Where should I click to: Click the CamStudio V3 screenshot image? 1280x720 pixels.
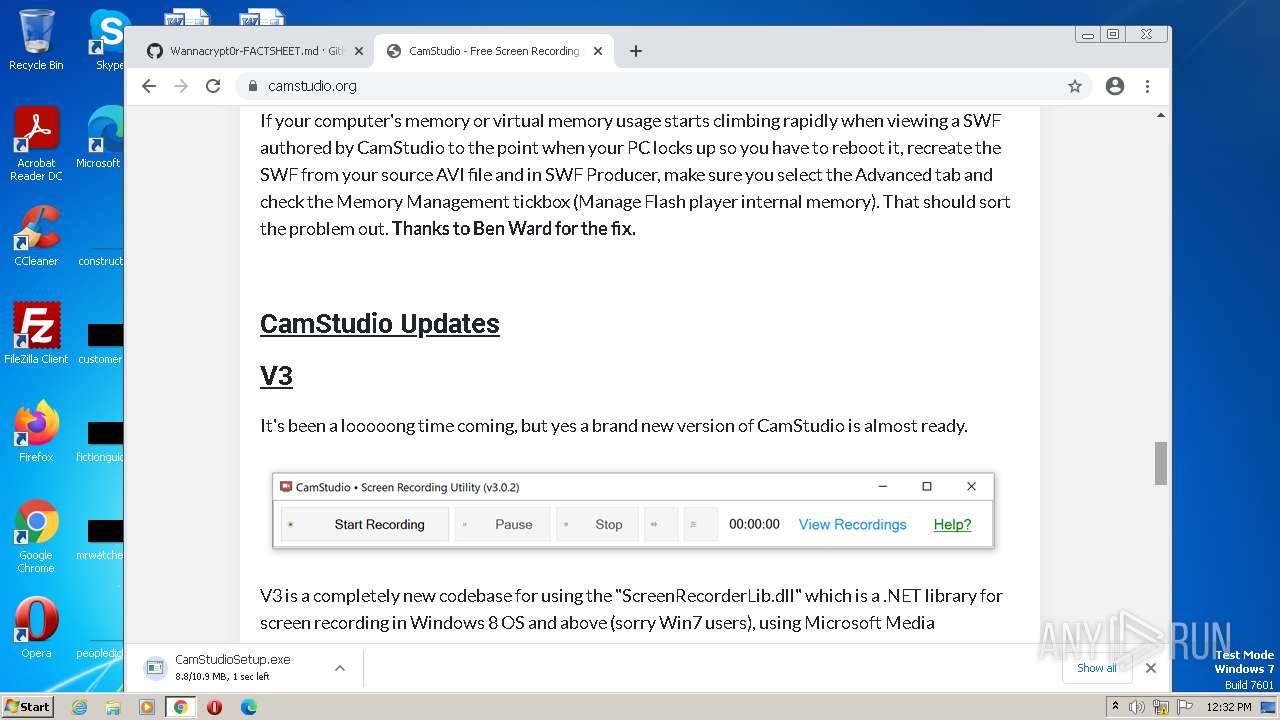[633, 510]
